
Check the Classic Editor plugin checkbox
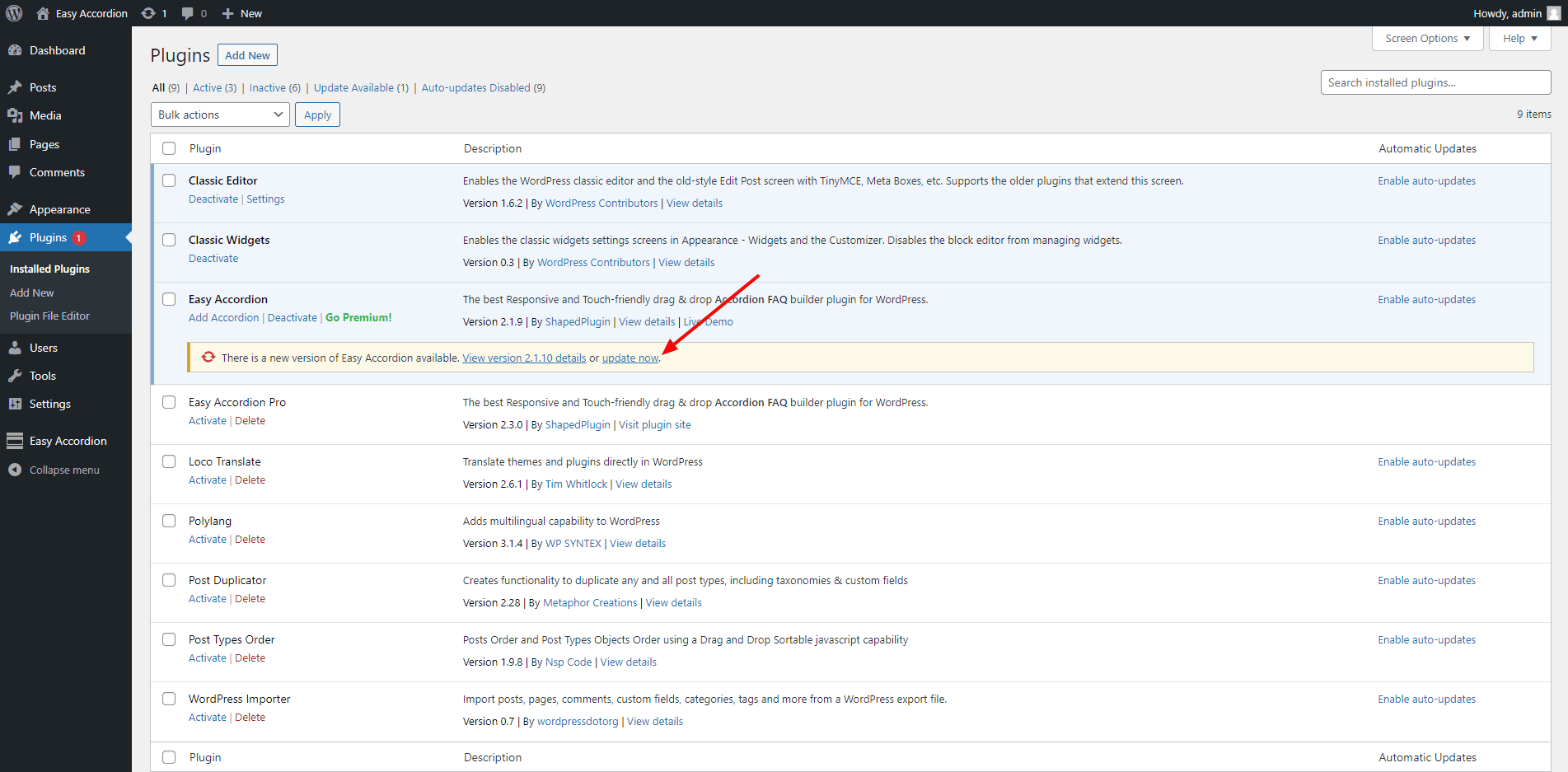click(169, 180)
